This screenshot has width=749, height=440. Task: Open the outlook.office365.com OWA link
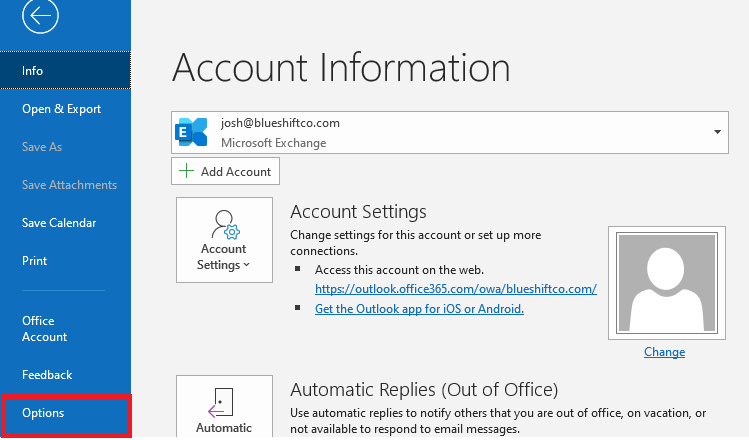(x=456, y=289)
